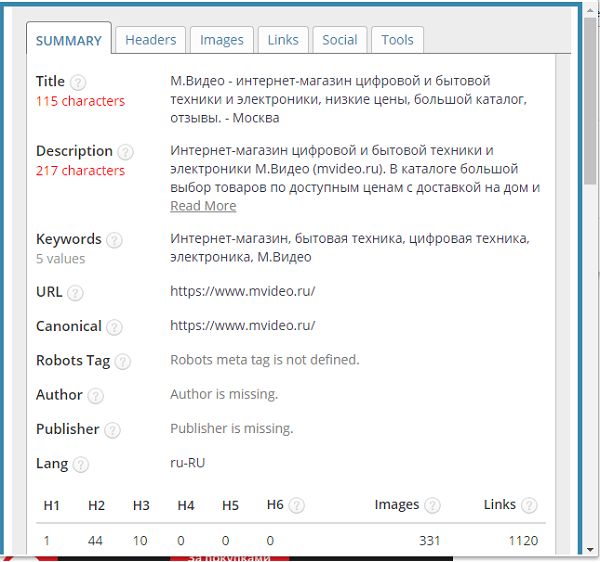Open help icon next to Publisher
Image resolution: width=600 pixels, height=562 pixels.
[112, 430]
